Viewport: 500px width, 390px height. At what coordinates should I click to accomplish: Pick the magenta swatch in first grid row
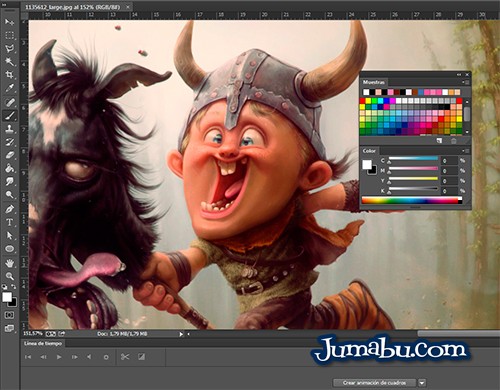coord(393,101)
